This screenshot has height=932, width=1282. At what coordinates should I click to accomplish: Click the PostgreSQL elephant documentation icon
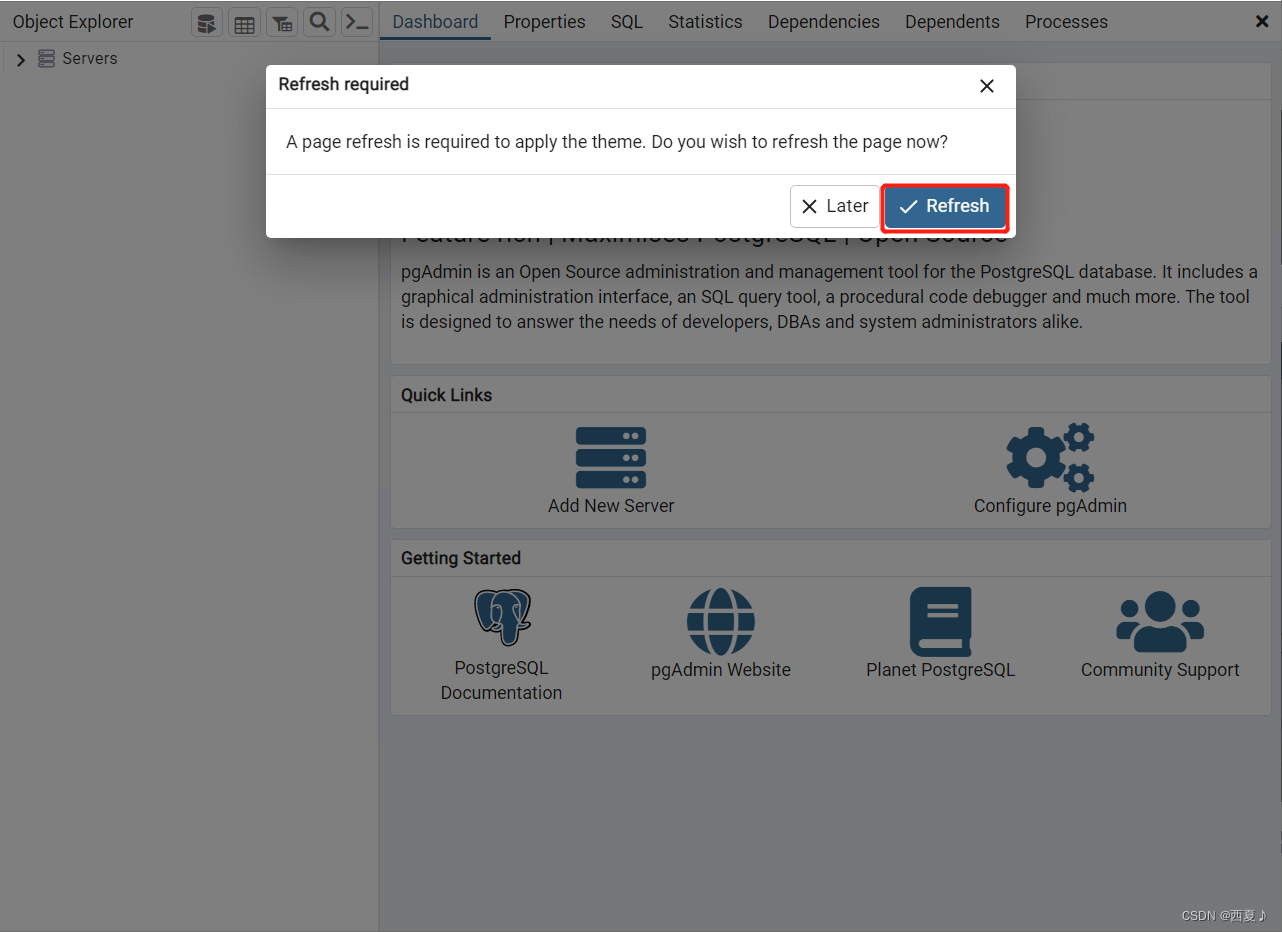point(502,617)
